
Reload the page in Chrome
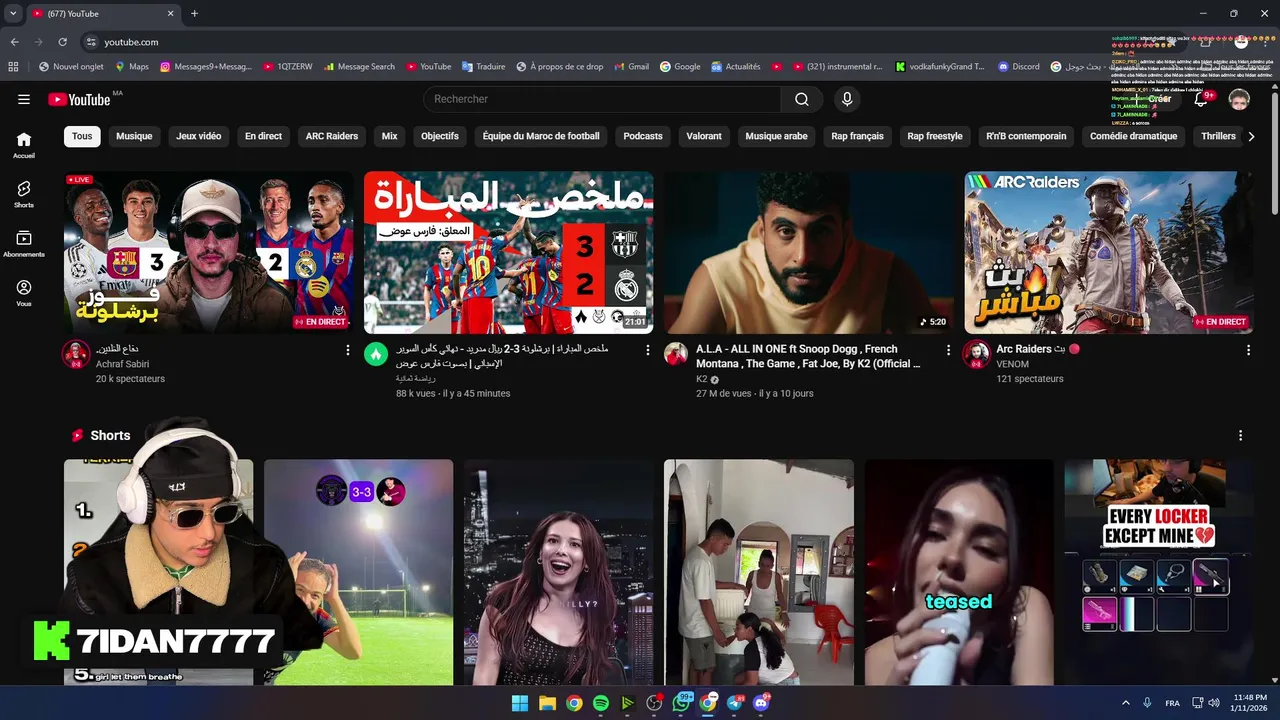(63, 42)
